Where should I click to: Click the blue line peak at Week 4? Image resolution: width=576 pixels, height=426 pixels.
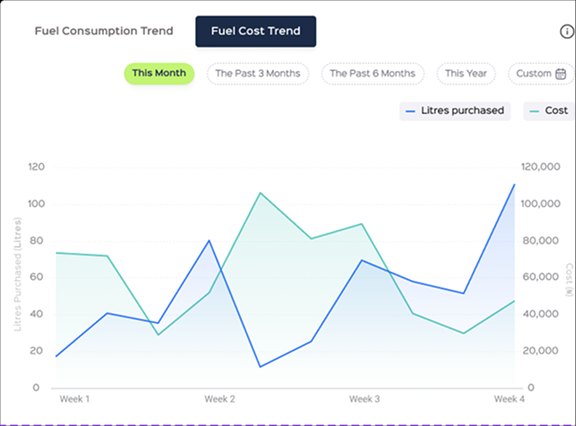[514, 184]
